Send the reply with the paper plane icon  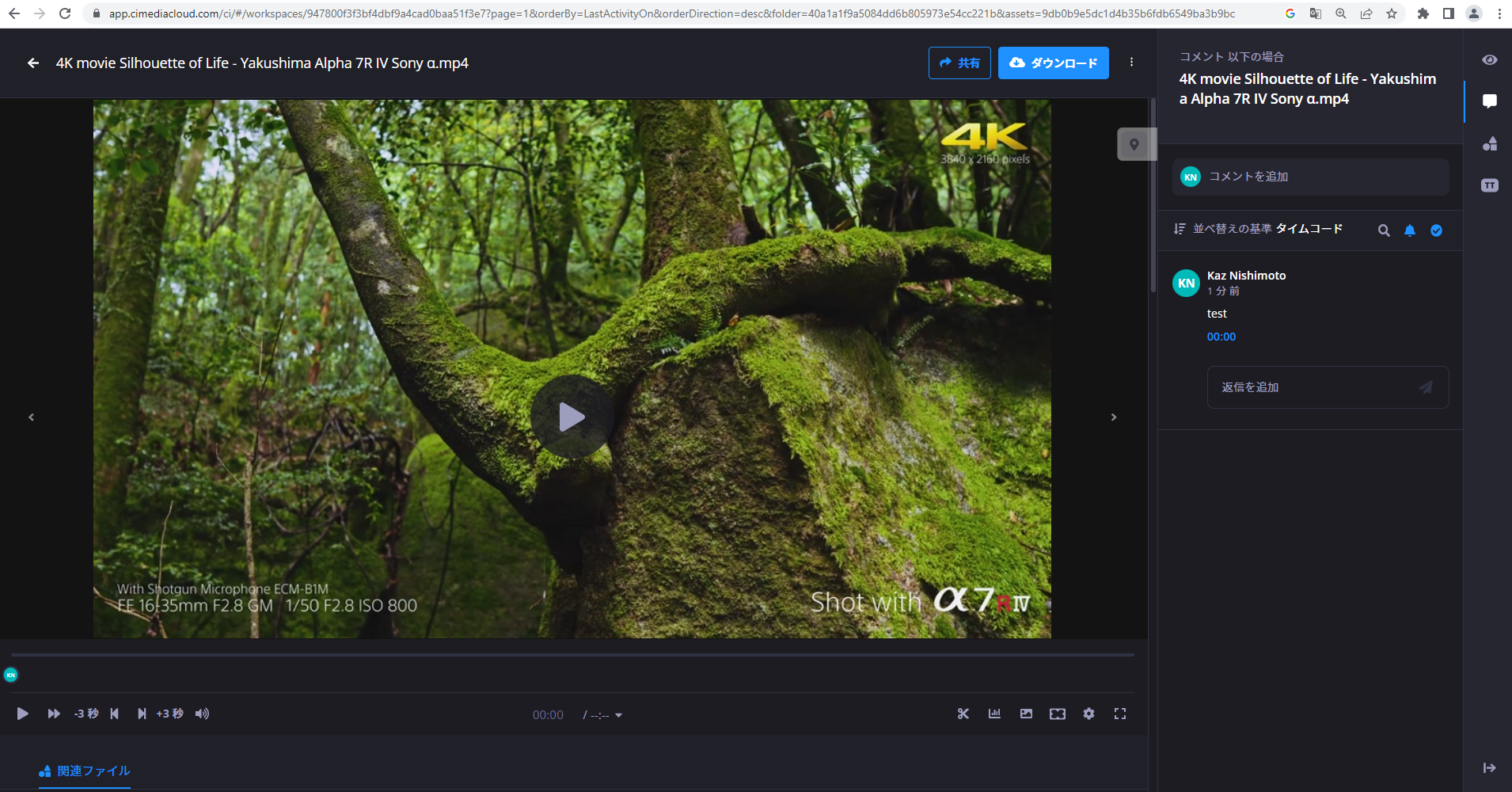(1426, 387)
